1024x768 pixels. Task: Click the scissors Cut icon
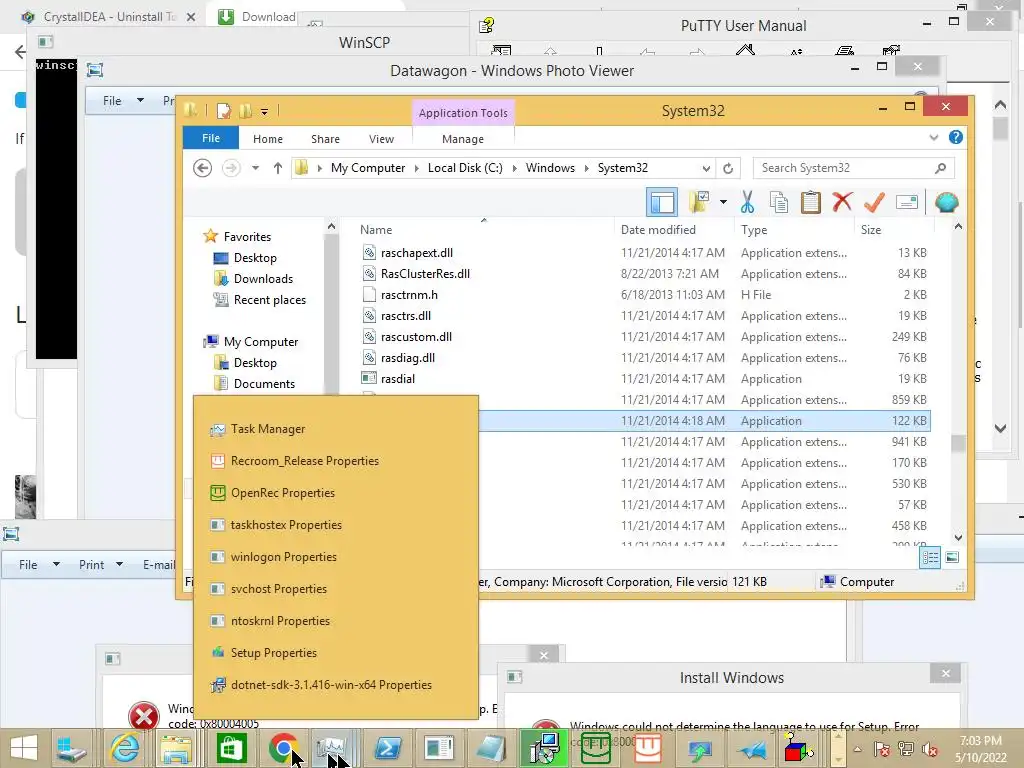coord(747,202)
